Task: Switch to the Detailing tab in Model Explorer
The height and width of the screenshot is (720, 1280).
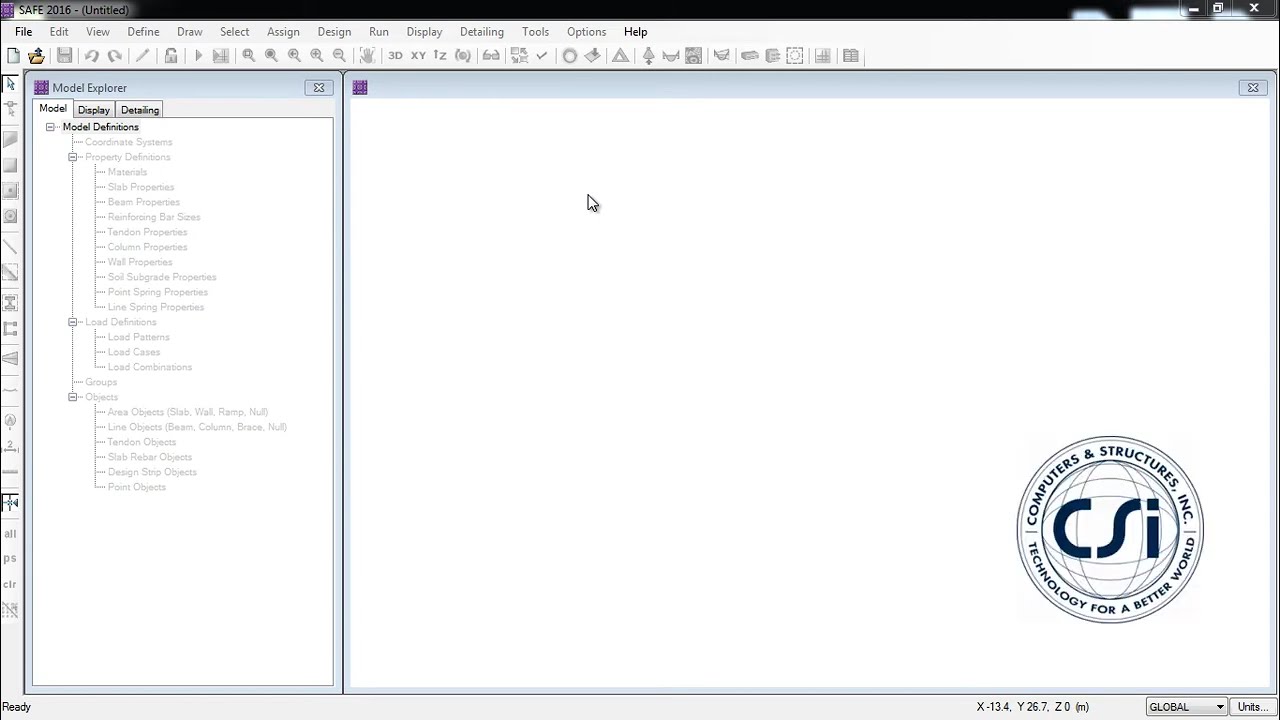Action: point(140,110)
